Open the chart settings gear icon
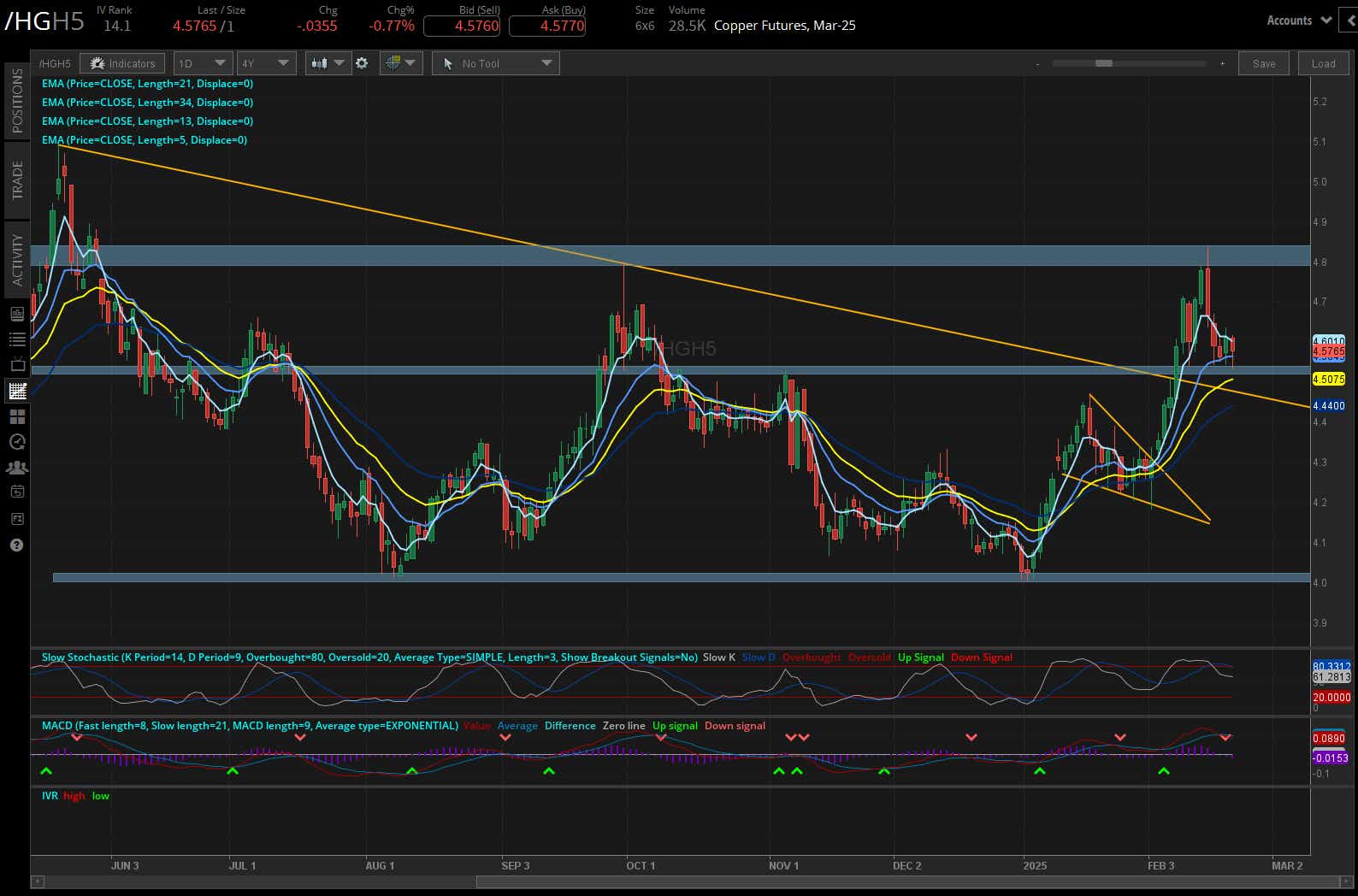Image resolution: width=1358 pixels, height=896 pixels. tap(362, 63)
